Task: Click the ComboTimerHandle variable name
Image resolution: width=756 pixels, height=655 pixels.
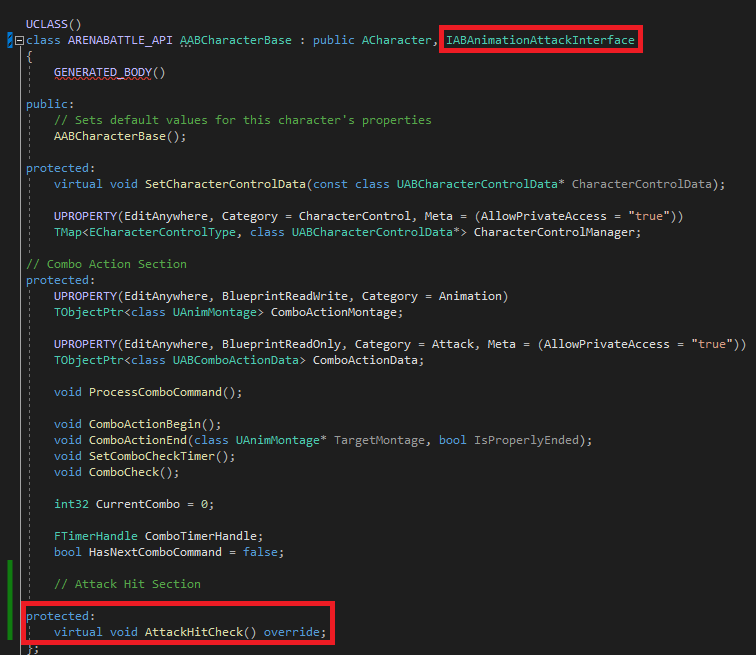Action: tap(201, 536)
